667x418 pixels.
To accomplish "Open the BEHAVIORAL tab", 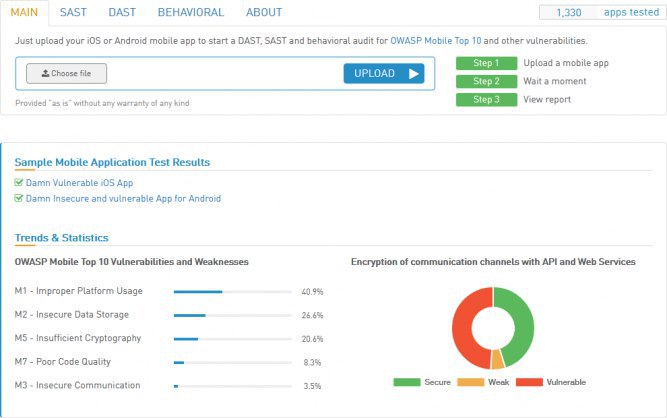I will (x=191, y=12).
